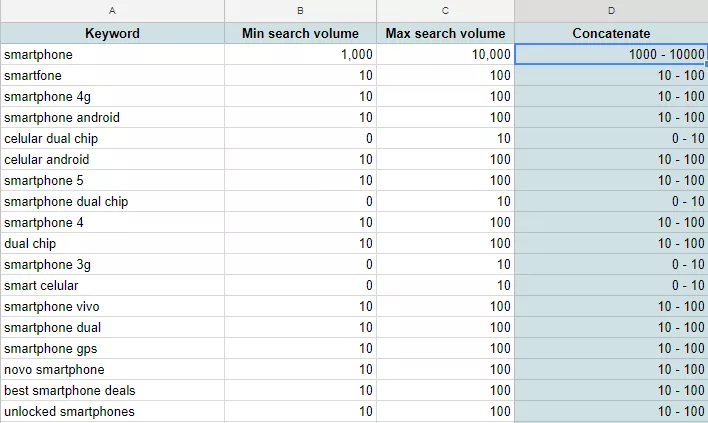
Task: Click '0 - 10' in celular dual chip row
Action: click(x=611, y=139)
